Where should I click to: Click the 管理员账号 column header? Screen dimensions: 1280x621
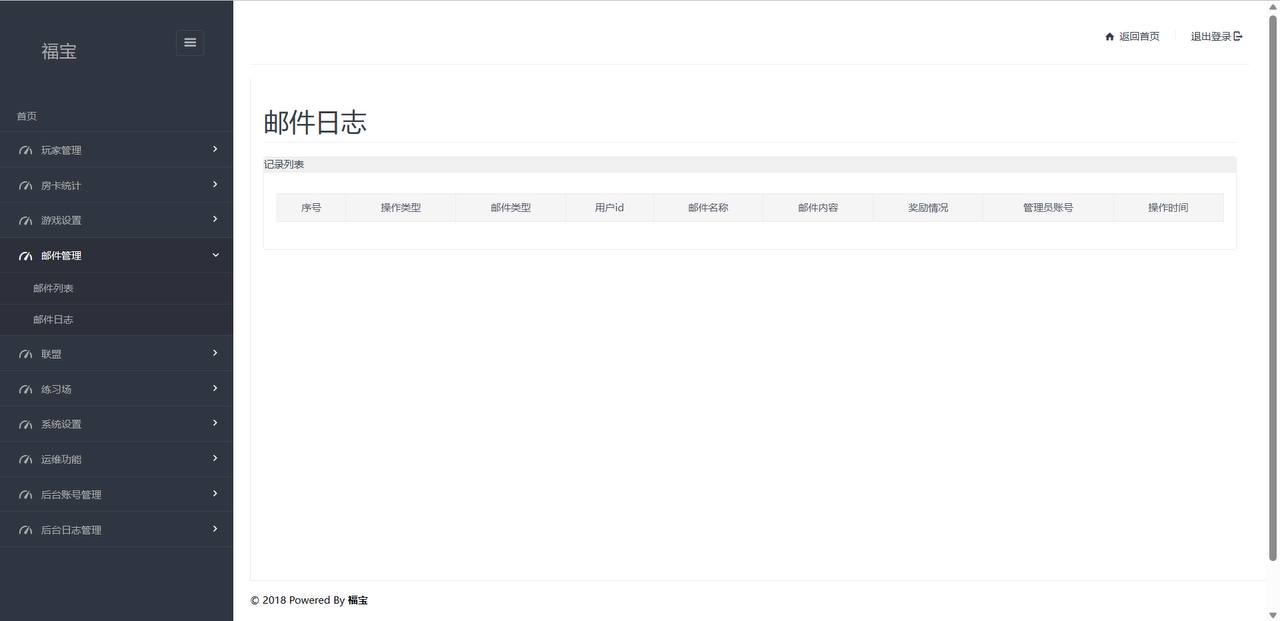point(1048,208)
